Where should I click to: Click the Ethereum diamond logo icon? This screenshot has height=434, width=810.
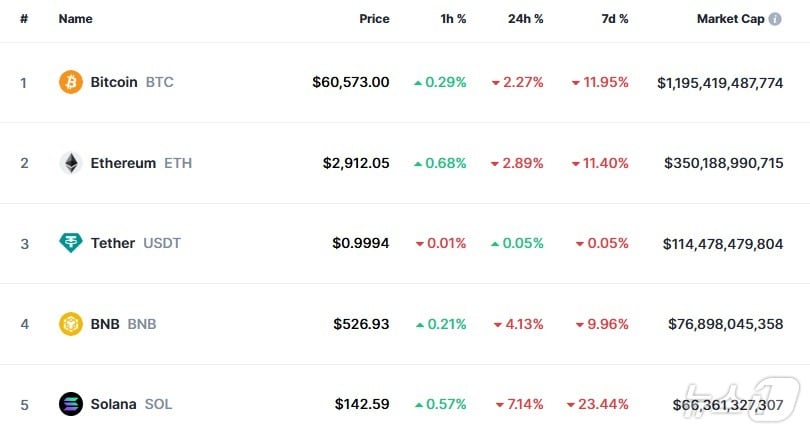tap(71, 163)
